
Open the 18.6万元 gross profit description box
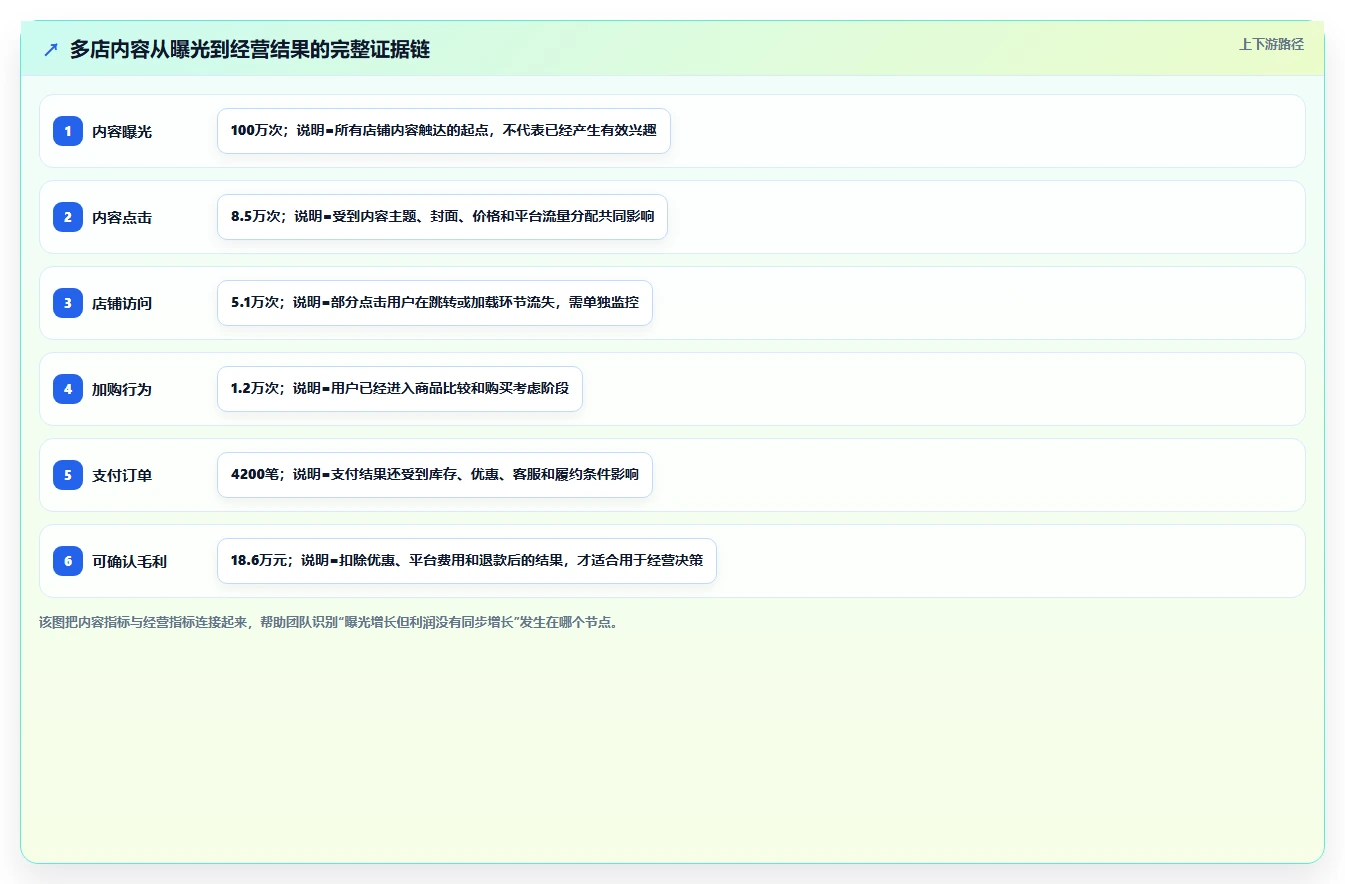[467, 561]
